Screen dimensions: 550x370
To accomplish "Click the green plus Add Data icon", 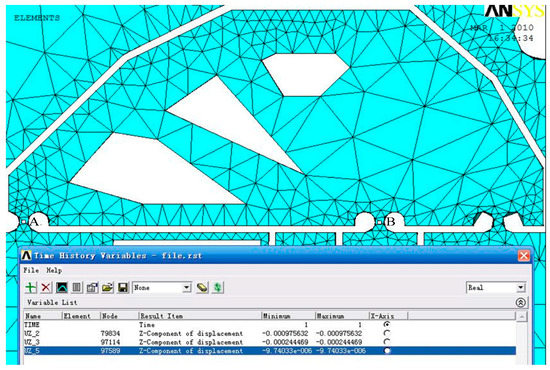I will [x=31, y=288].
